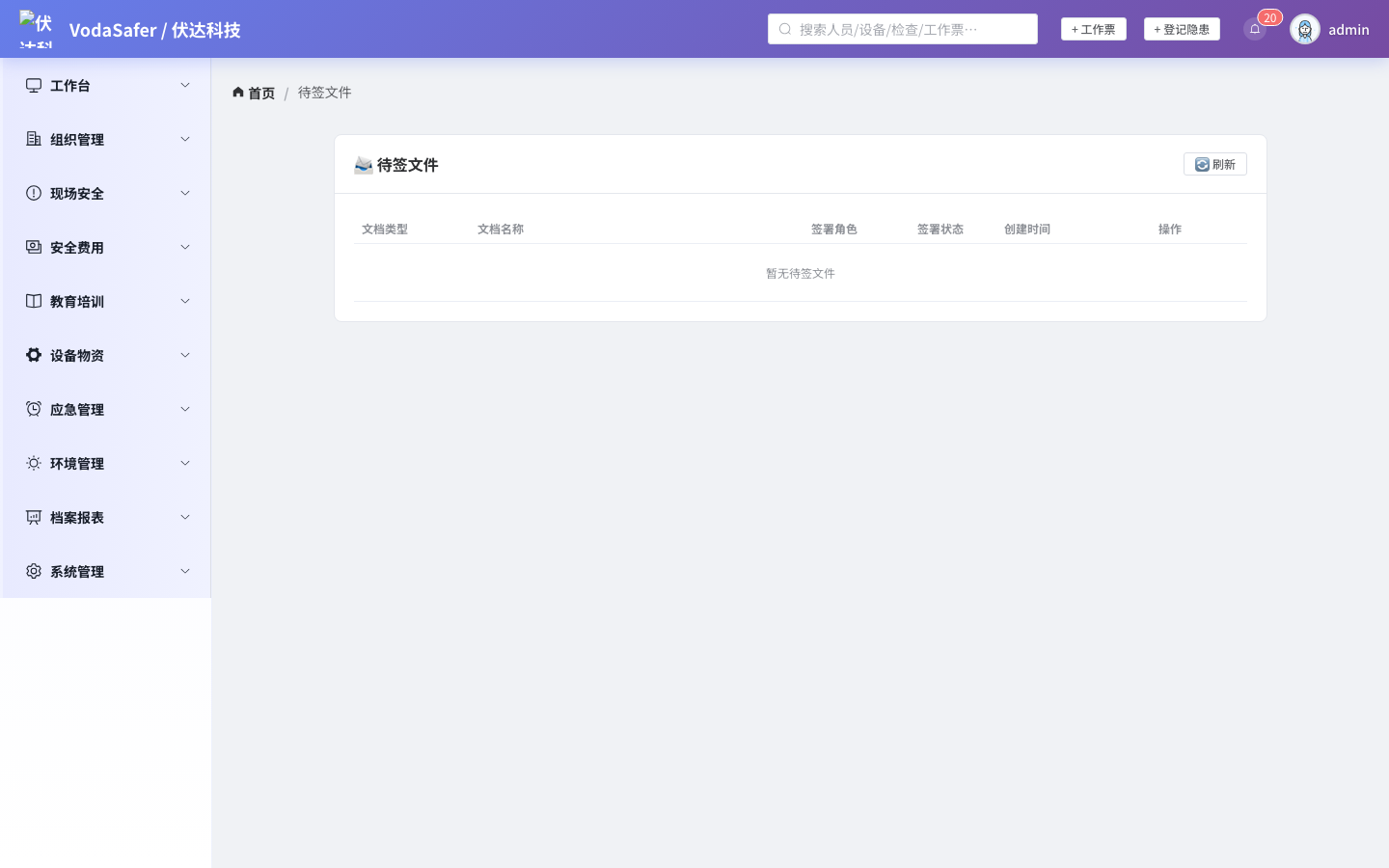Click the + 工作票 button

(1094, 29)
